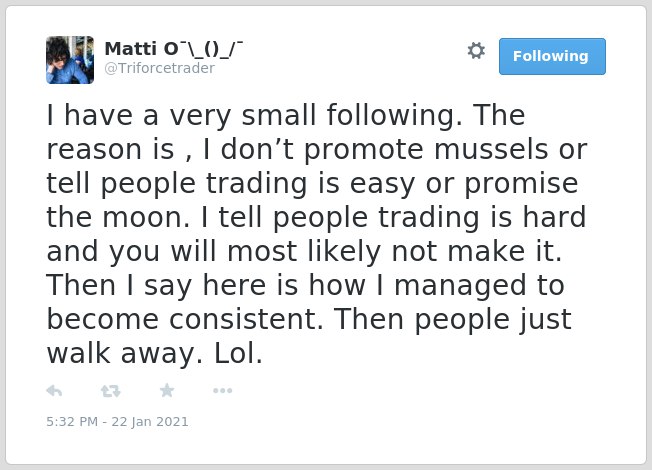The width and height of the screenshot is (652, 470).
Task: Open Matti's profile picture thumbnail
Action: [x=70, y=60]
